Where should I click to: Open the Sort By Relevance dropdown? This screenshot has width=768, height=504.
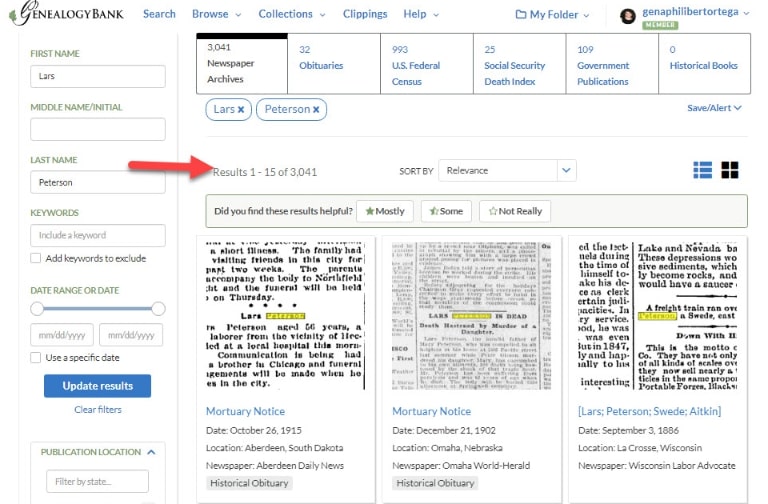click(x=507, y=170)
